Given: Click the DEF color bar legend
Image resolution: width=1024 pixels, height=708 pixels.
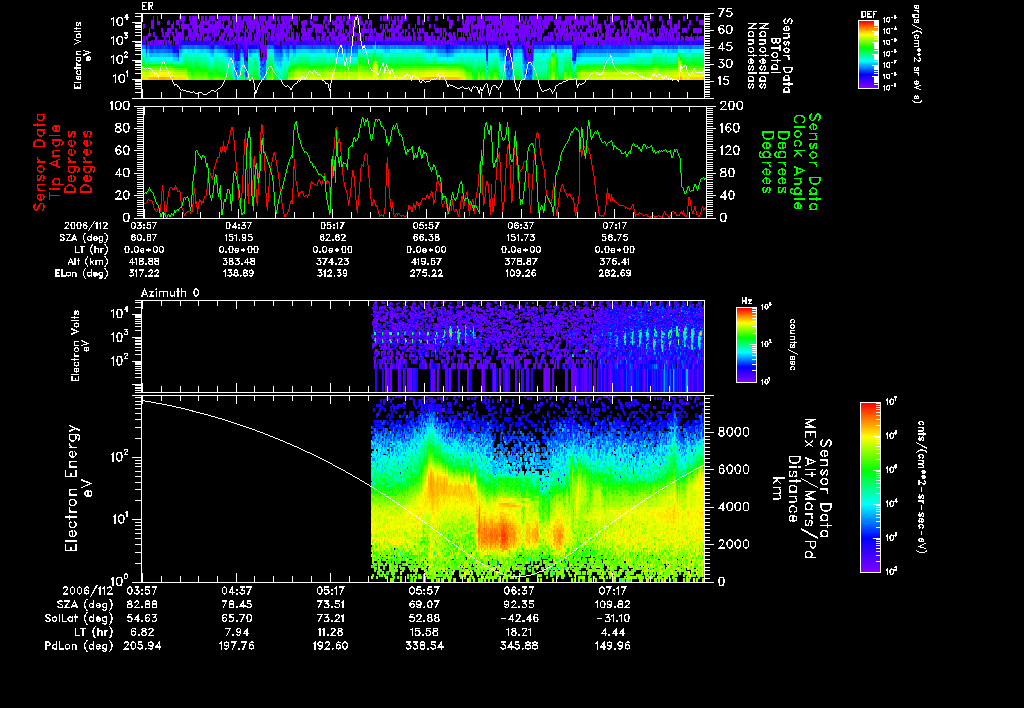Looking at the screenshot, I should tap(869, 54).
